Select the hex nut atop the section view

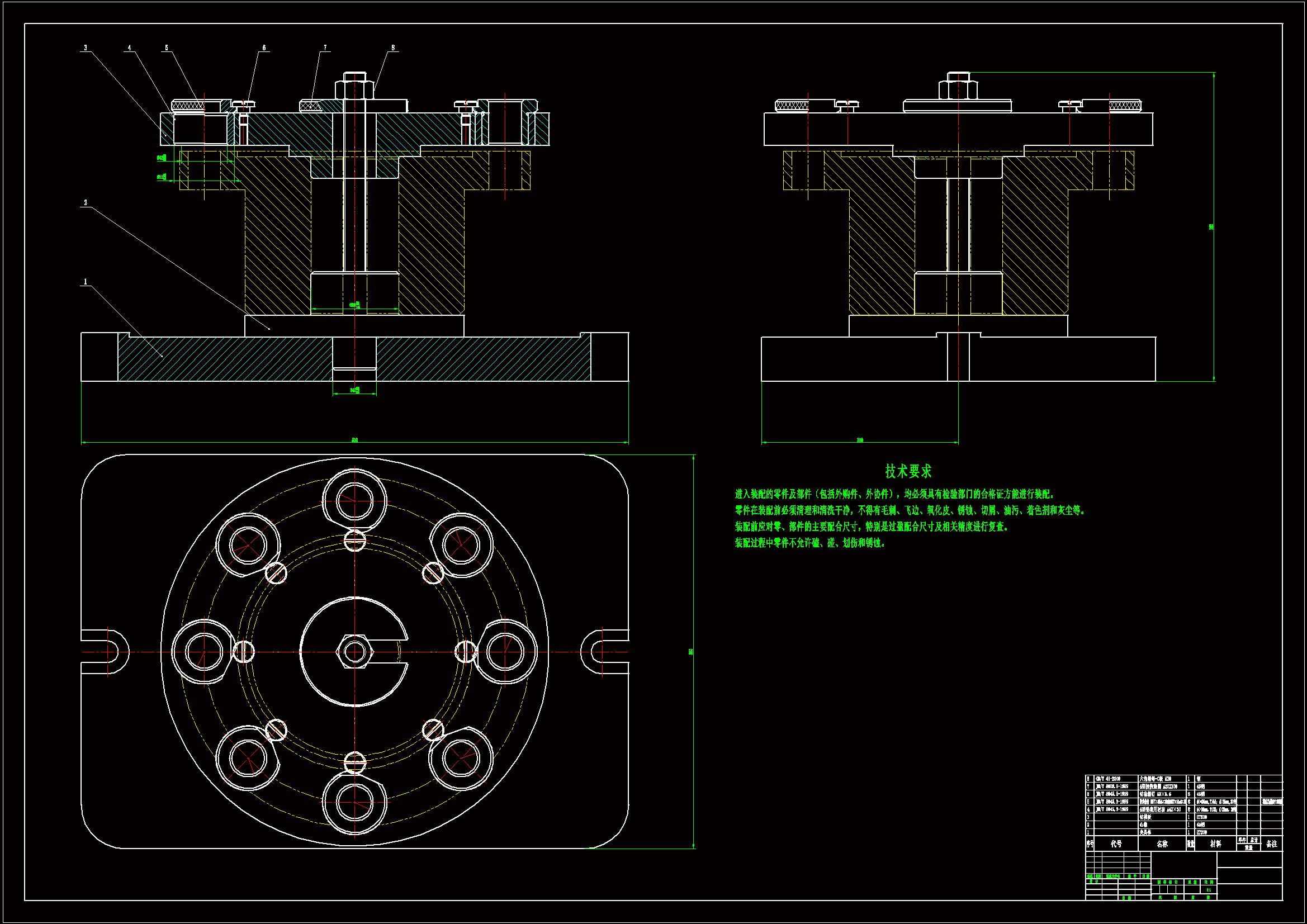(354, 90)
